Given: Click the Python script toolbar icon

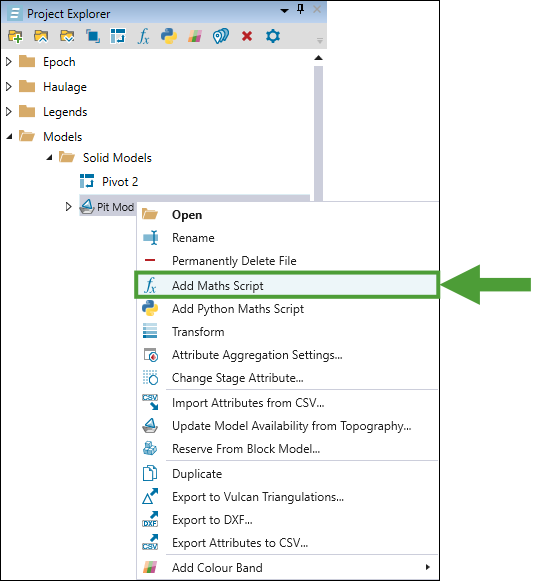Looking at the screenshot, I should [x=169, y=37].
